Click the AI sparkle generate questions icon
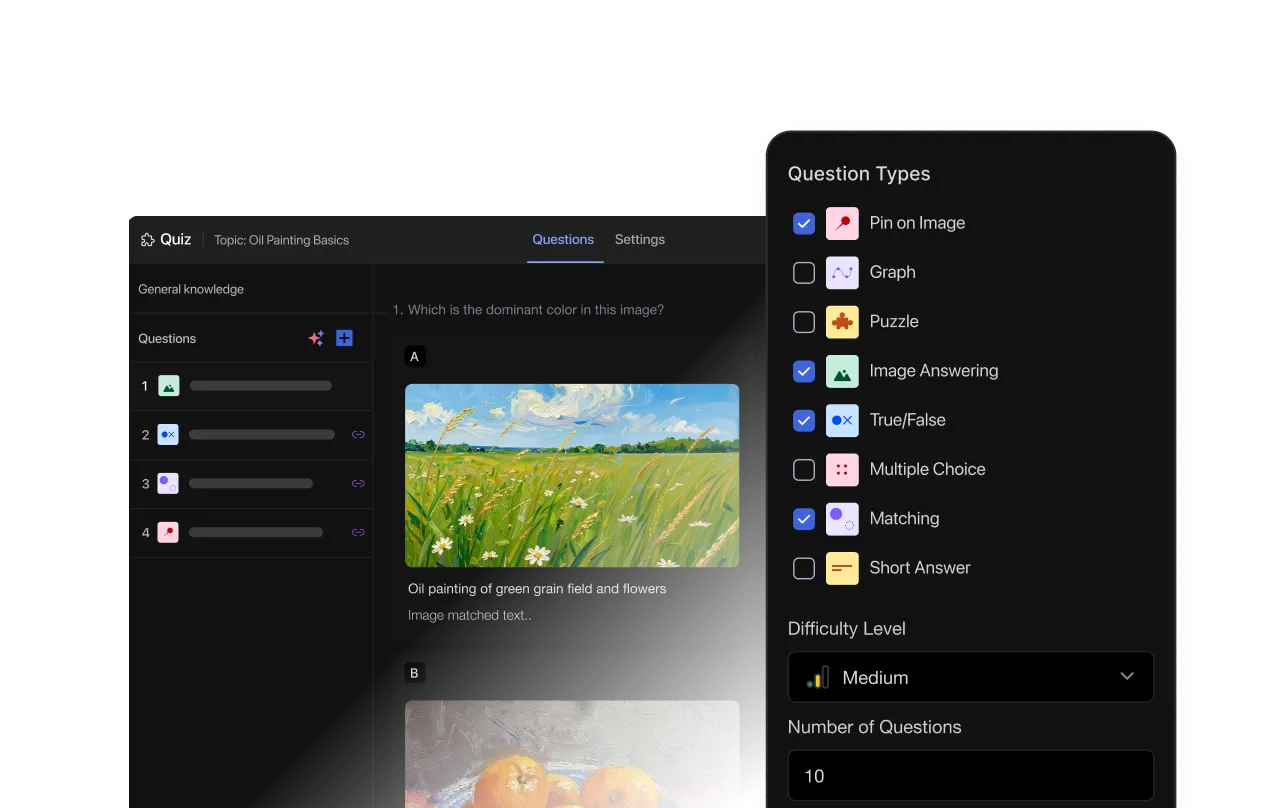 point(316,338)
